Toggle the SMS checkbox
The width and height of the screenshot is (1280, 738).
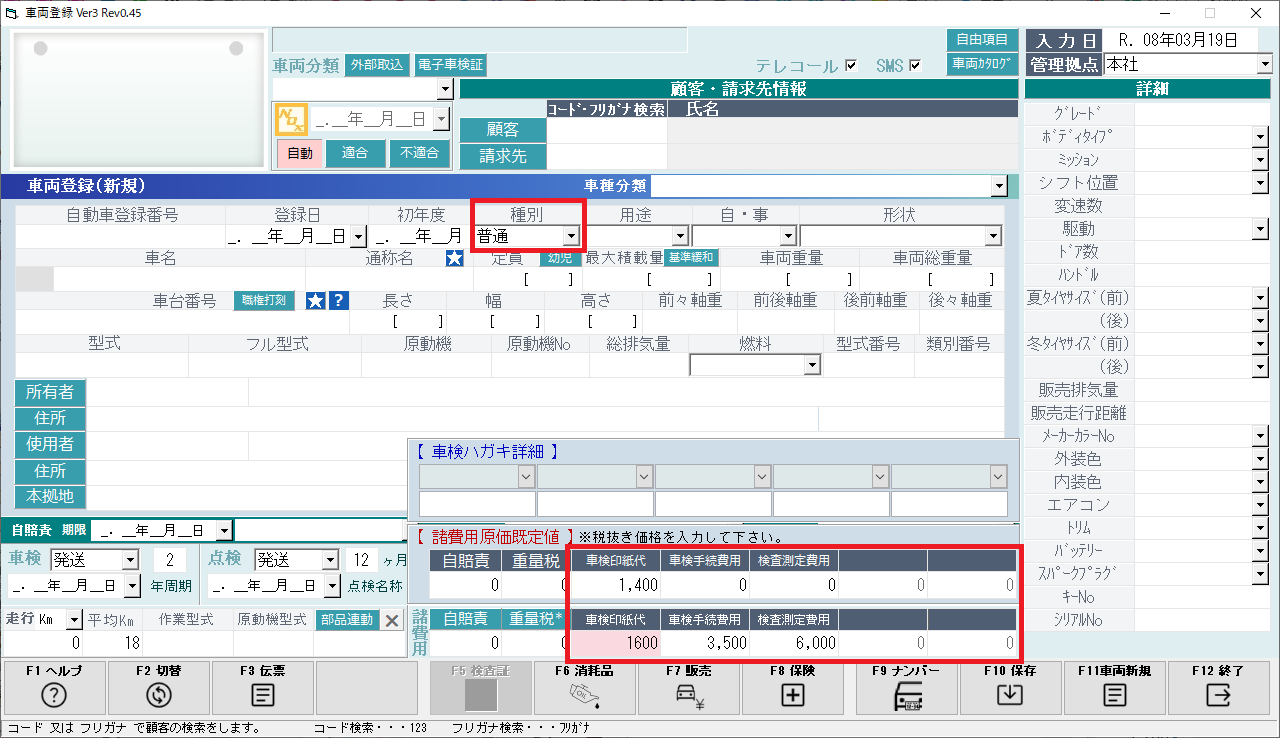(914, 66)
